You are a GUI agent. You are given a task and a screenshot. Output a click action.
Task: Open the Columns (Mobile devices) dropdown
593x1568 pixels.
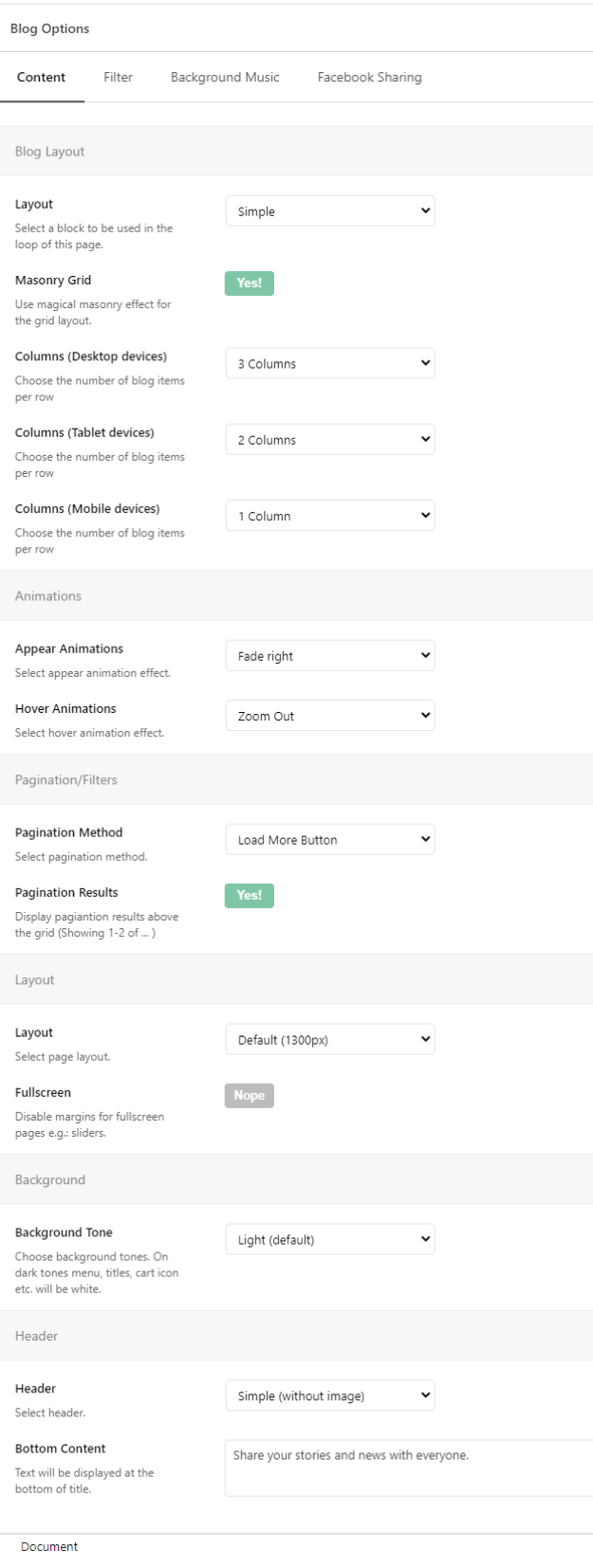[330, 516]
